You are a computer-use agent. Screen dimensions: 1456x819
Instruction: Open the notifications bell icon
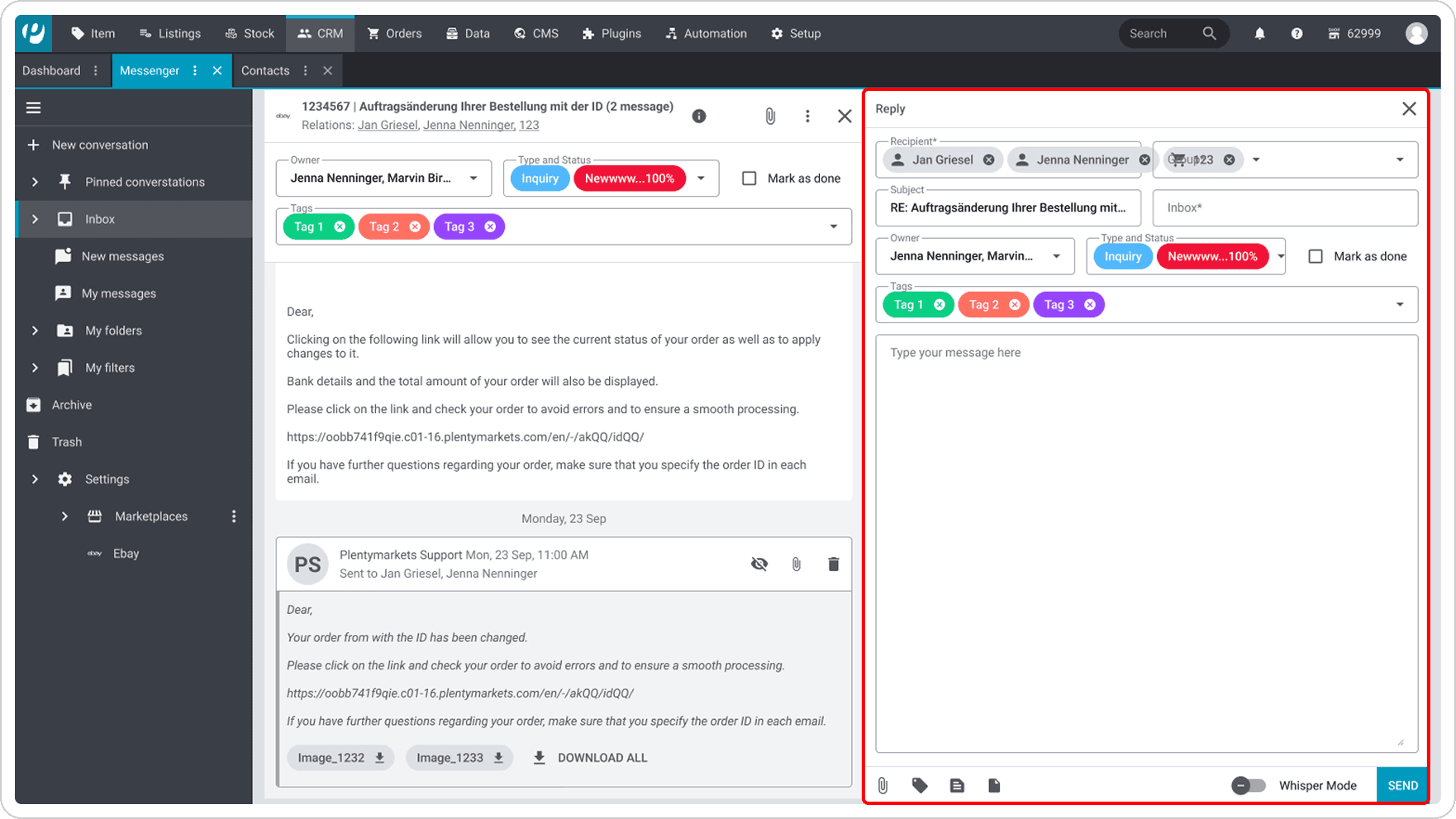[1259, 34]
